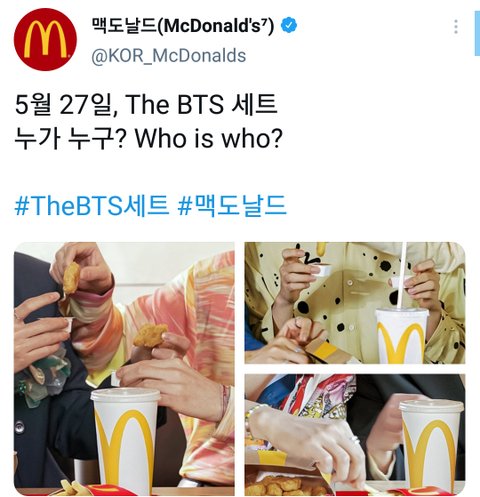
Task: Click the straw cup in top-right photo
Action: coord(402,335)
